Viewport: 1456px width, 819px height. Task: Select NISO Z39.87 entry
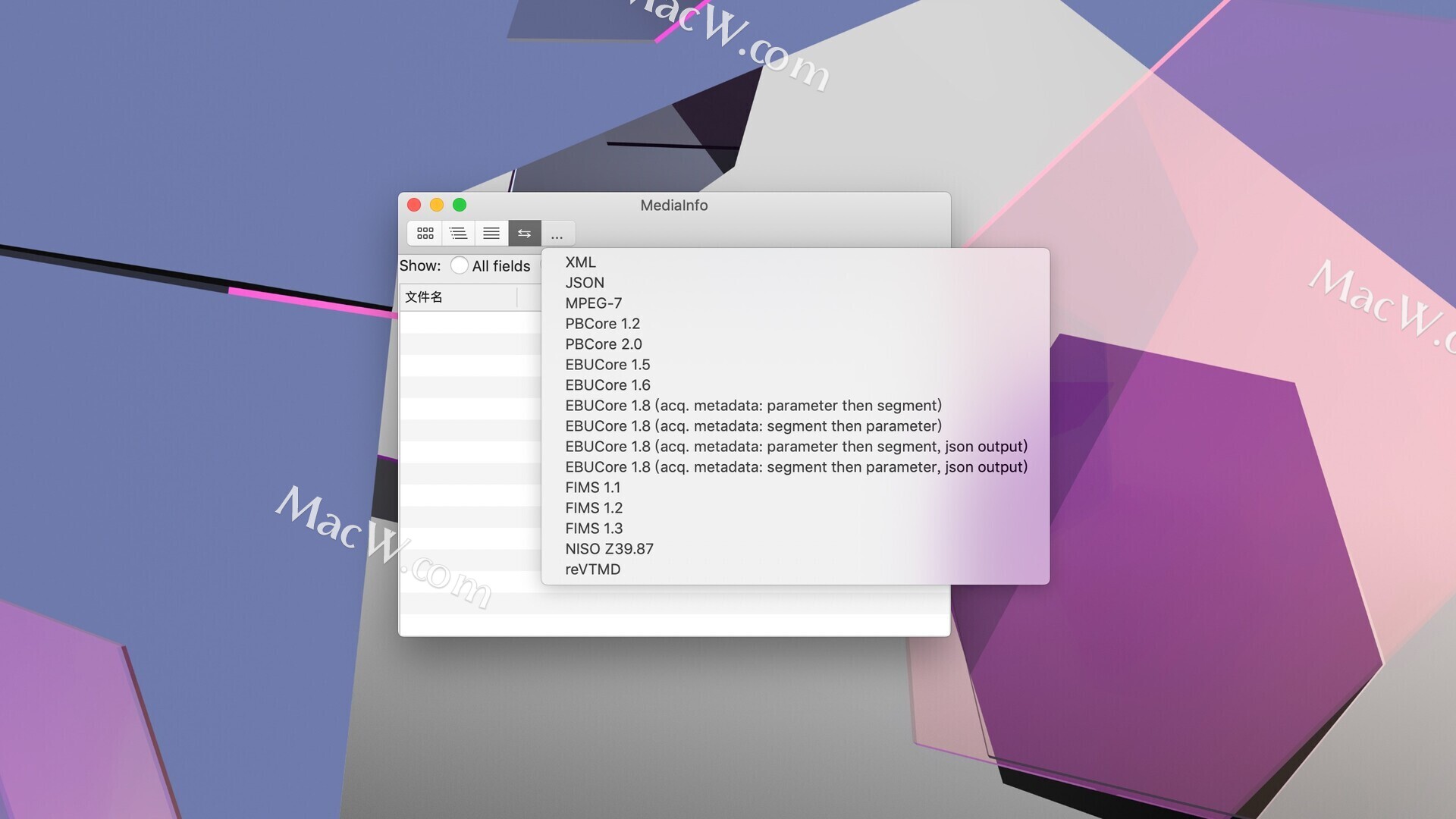795,549
